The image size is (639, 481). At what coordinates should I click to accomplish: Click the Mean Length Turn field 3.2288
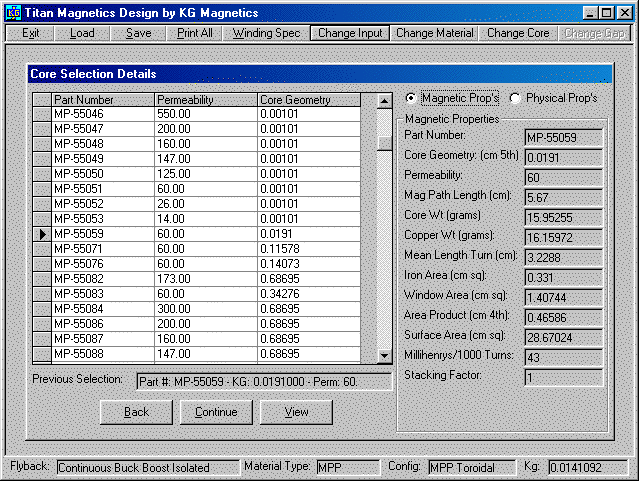(564, 258)
